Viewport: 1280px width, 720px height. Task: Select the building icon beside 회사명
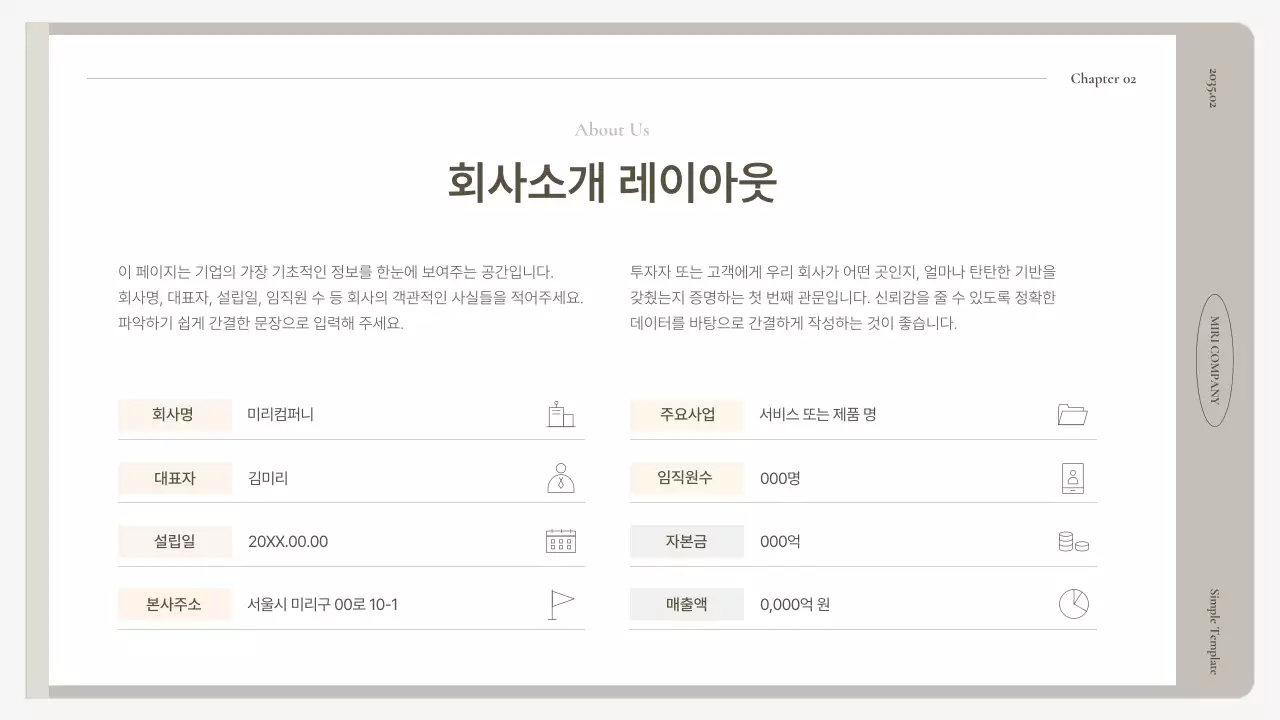(560, 414)
